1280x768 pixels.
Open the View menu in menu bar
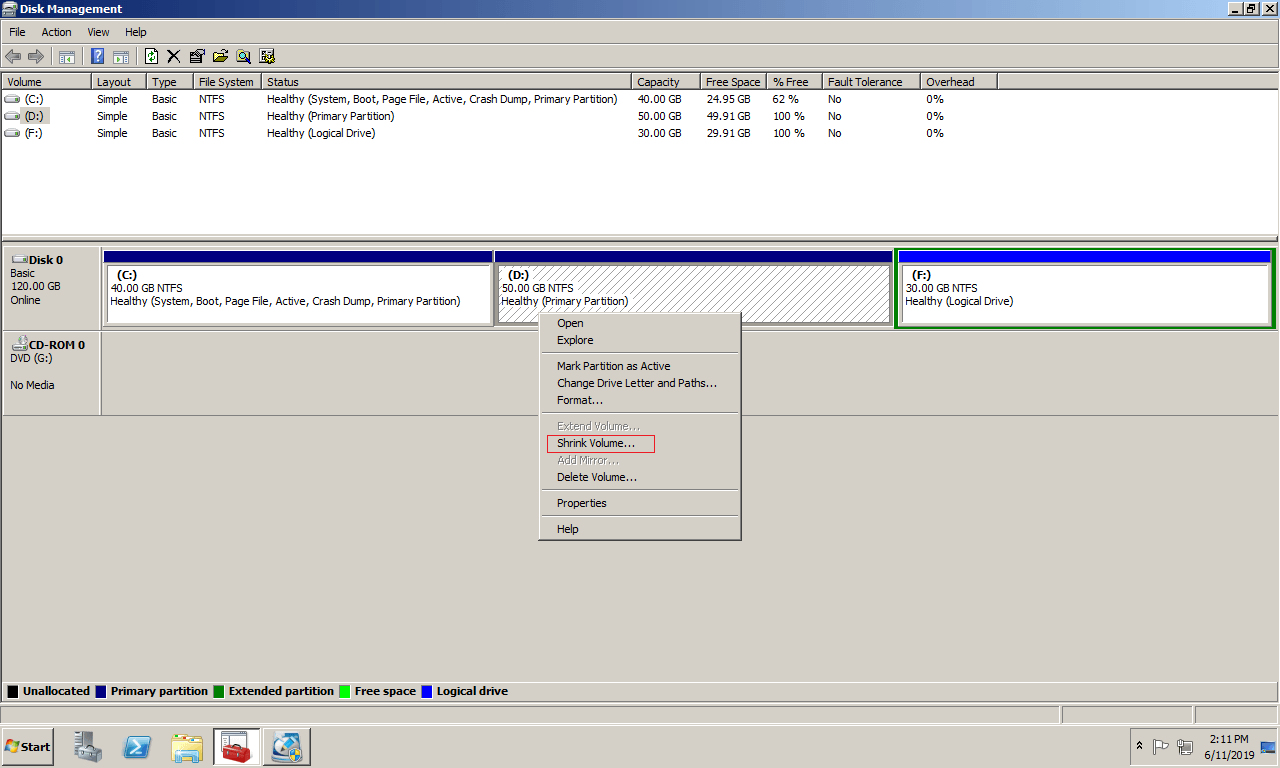click(98, 32)
